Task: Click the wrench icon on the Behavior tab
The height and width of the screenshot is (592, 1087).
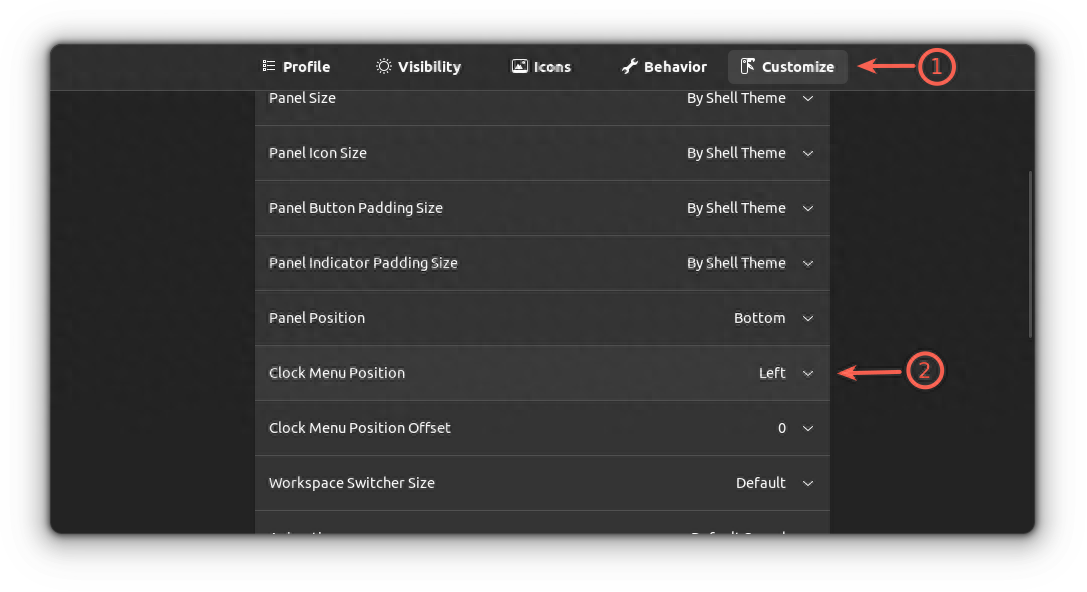Action: [630, 66]
